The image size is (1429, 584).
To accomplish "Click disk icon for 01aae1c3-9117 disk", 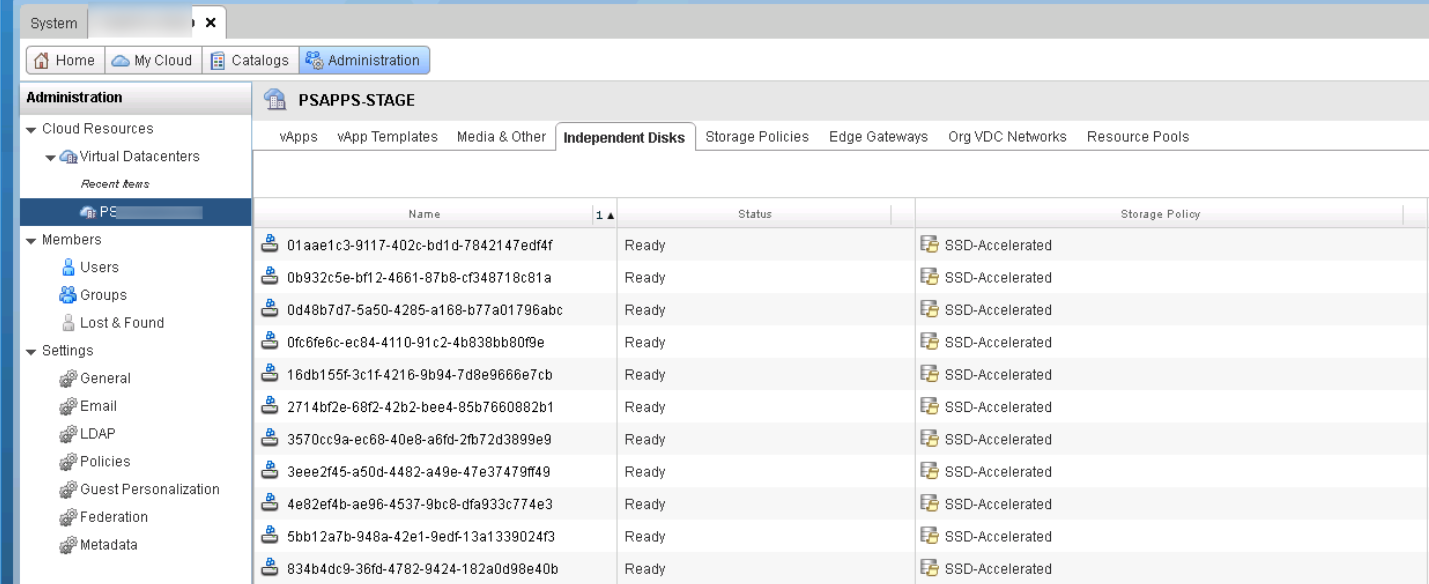I will pyautogui.click(x=268, y=245).
